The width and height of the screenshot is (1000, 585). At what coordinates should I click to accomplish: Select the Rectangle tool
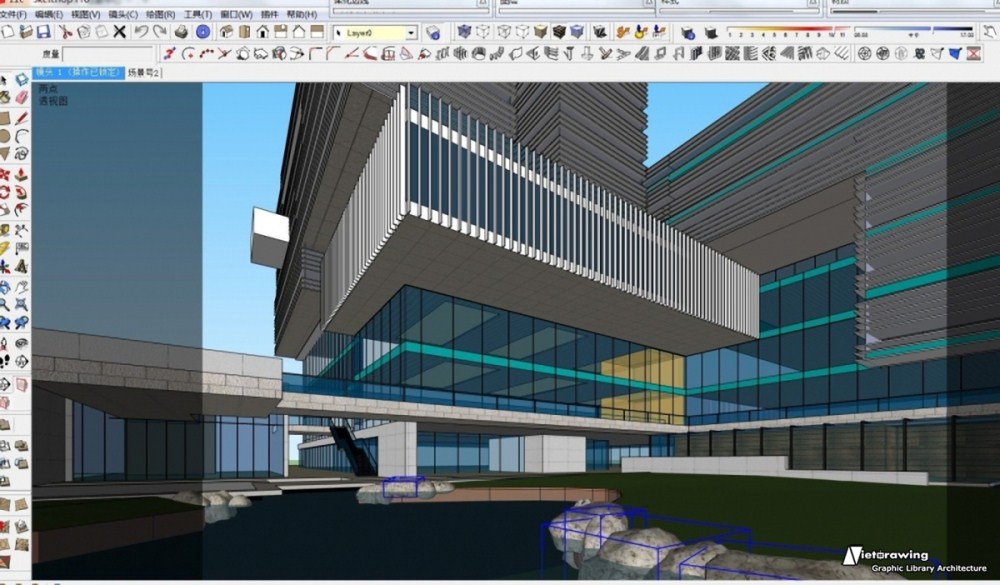tap(5, 119)
